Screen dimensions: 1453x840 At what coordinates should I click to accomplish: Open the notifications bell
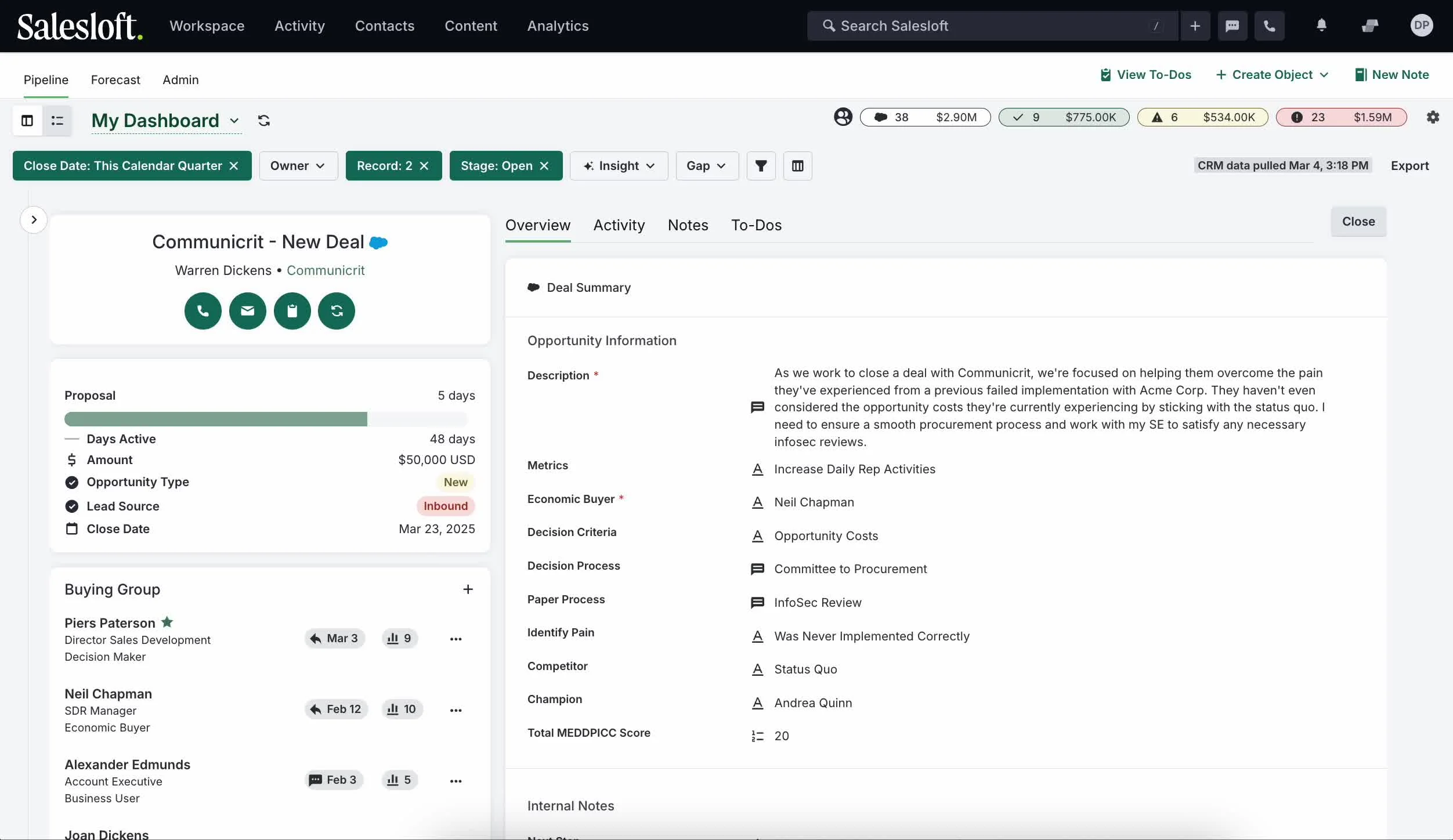point(1321,25)
